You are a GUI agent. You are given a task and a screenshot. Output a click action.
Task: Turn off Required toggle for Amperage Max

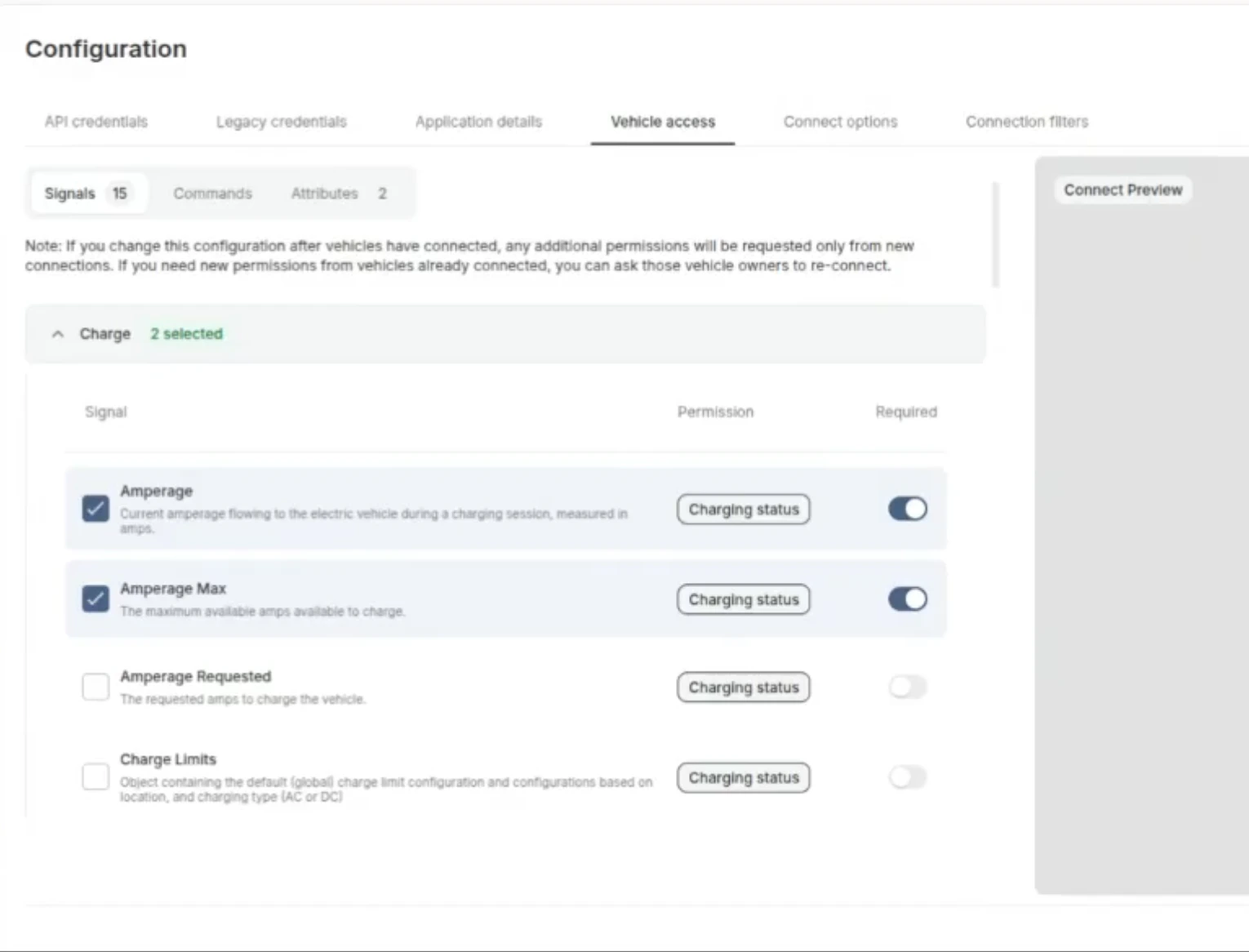pyautogui.click(x=907, y=598)
